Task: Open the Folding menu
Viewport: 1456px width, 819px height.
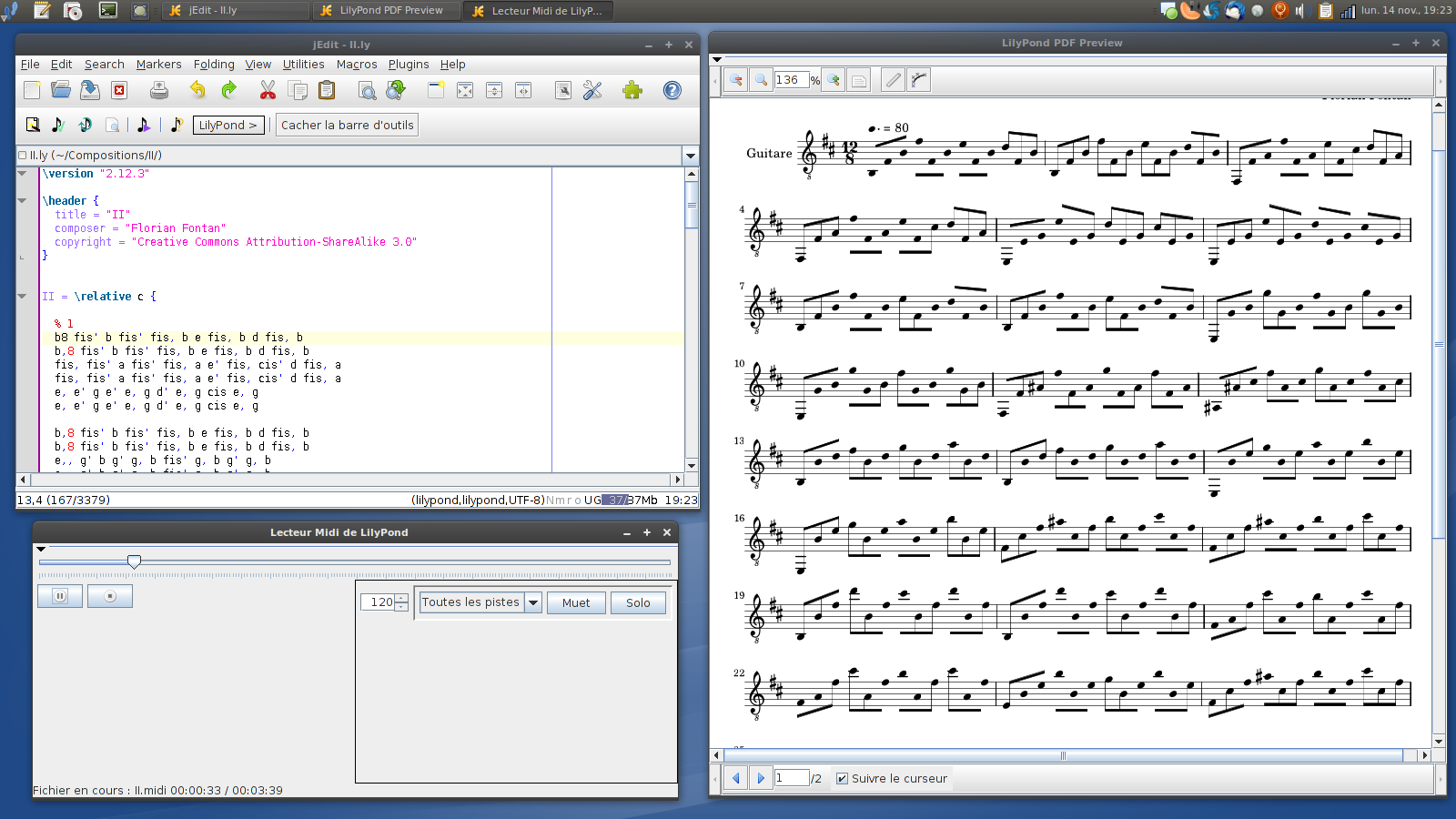Action: [x=214, y=65]
